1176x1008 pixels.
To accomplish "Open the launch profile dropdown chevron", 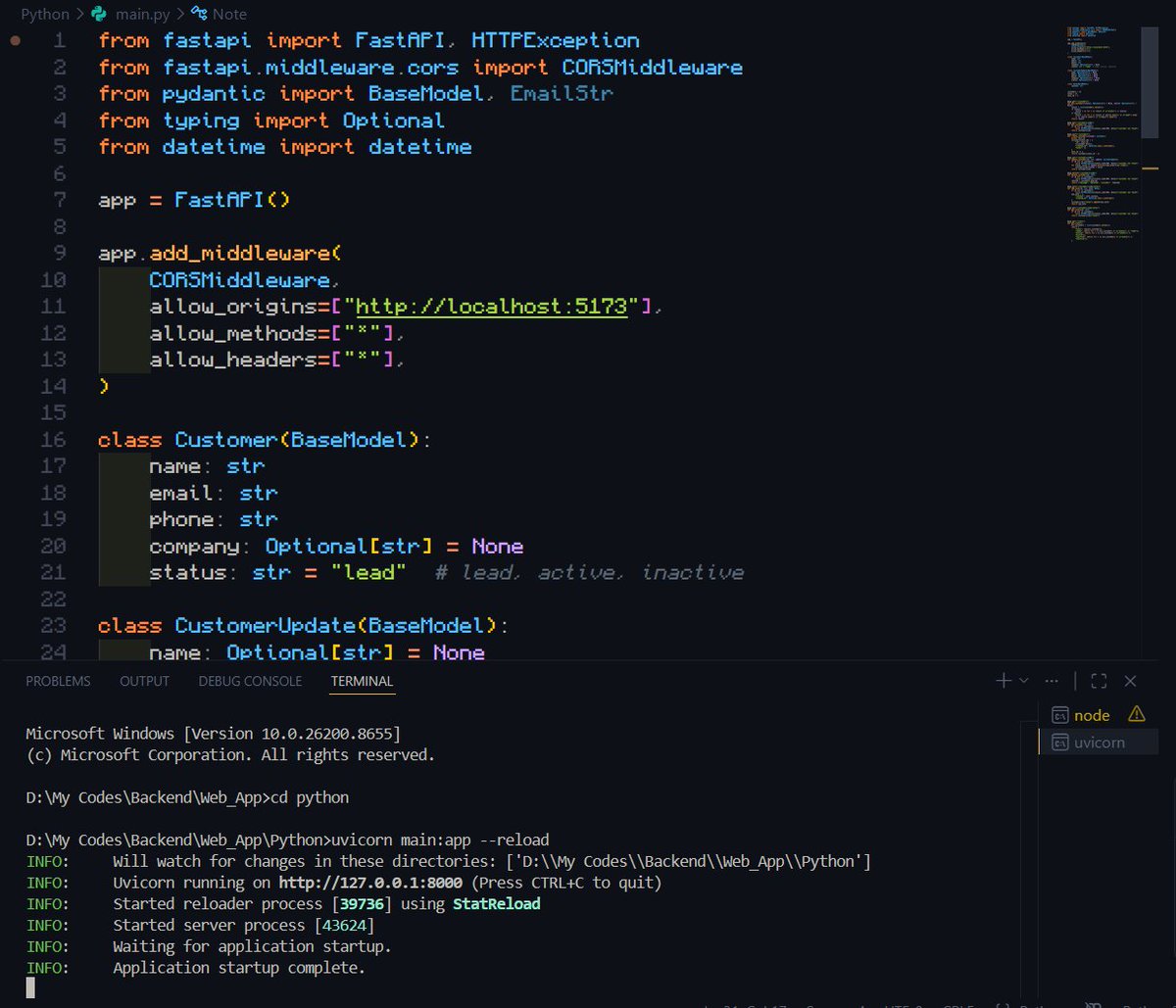I will [x=1024, y=681].
